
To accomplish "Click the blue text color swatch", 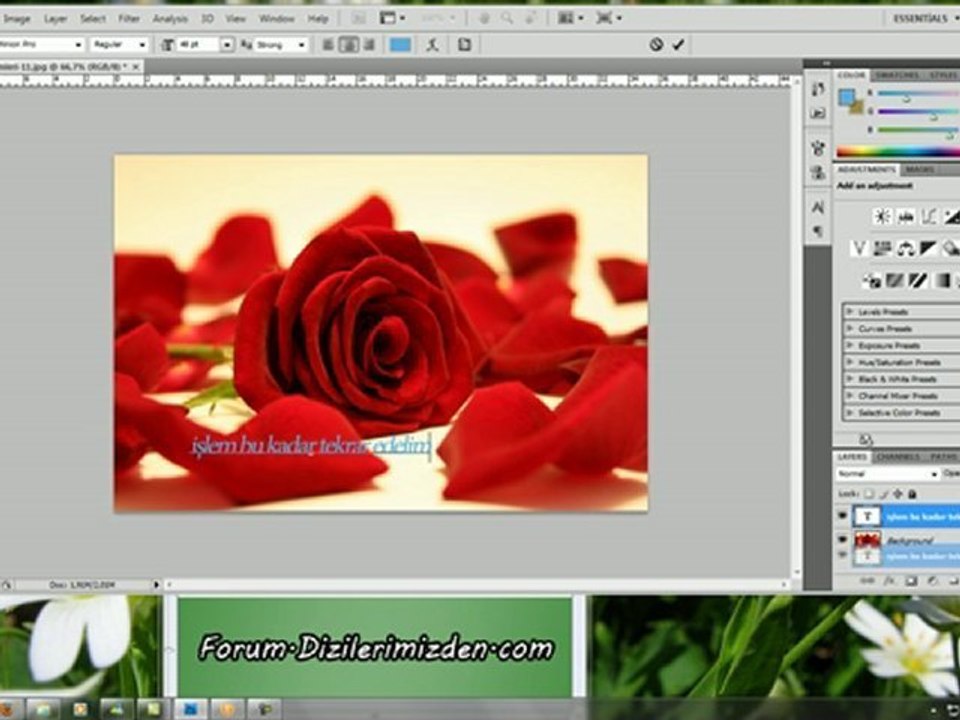I will click(x=400, y=45).
